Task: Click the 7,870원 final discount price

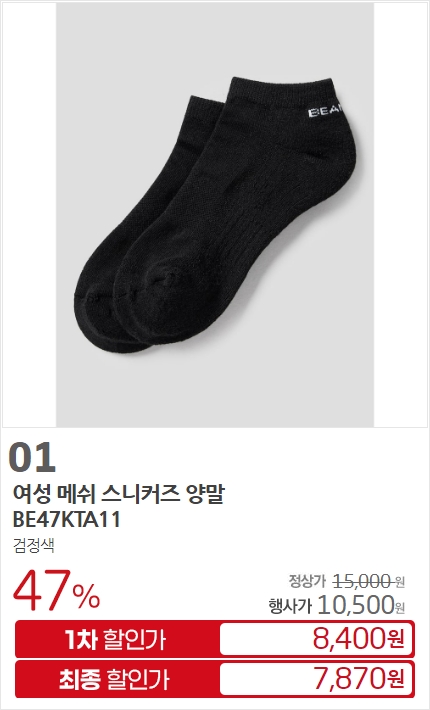Action: click(359, 678)
